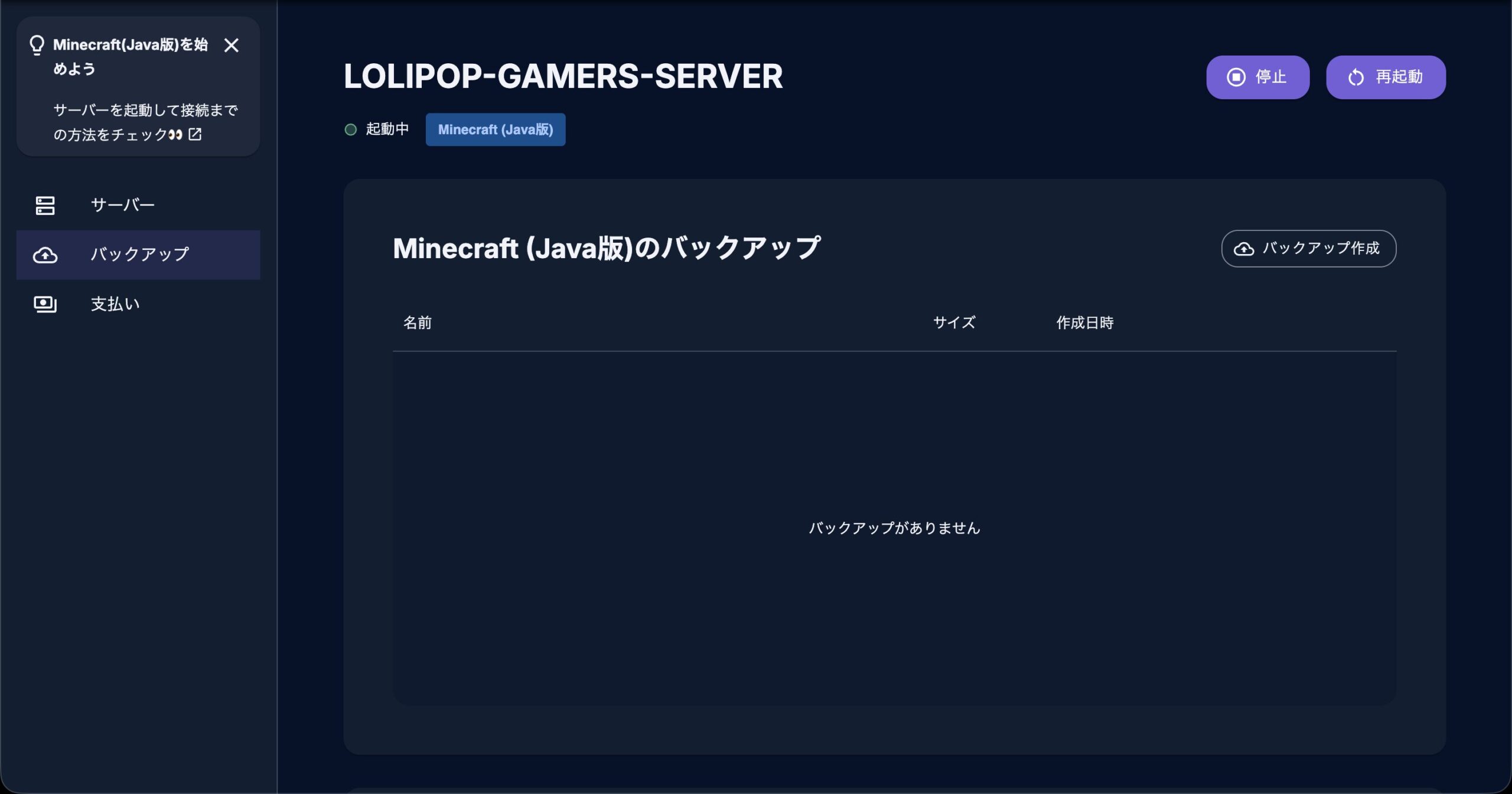Click the 起動中 status text
Viewport: 1512px width, 794px height.
pyautogui.click(x=387, y=129)
